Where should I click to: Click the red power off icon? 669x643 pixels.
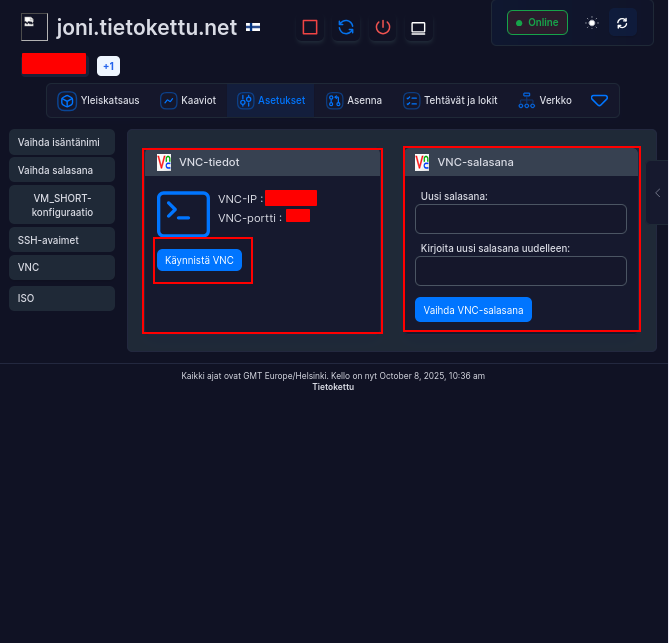coord(382,27)
